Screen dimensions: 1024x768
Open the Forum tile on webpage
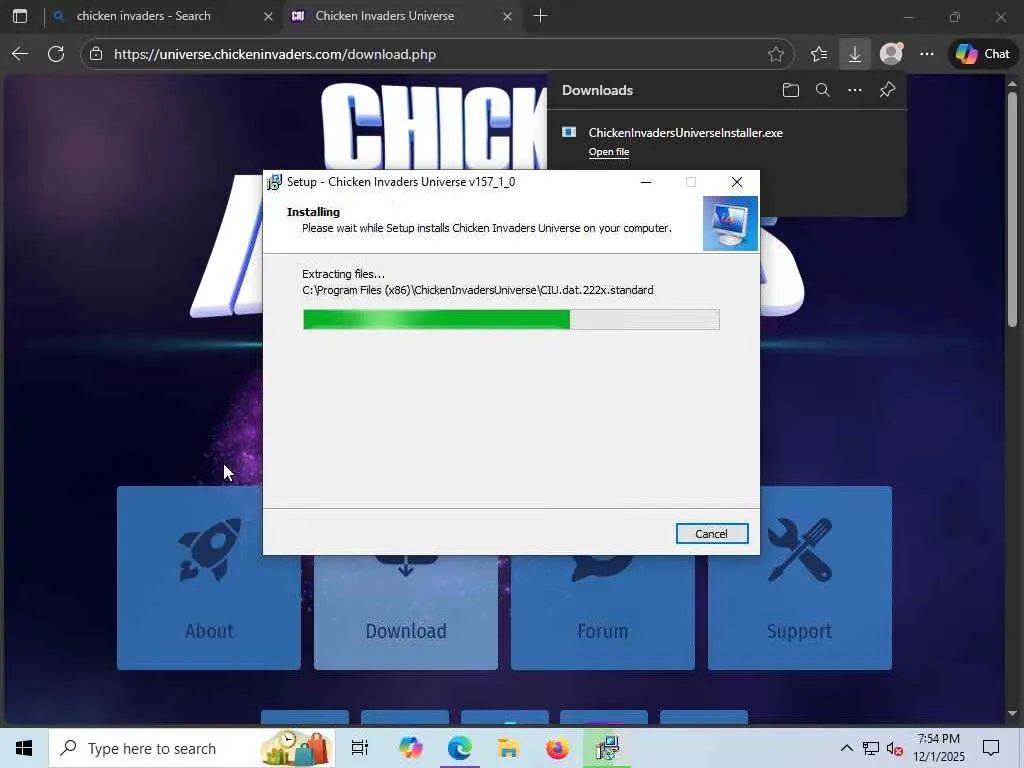click(x=602, y=612)
